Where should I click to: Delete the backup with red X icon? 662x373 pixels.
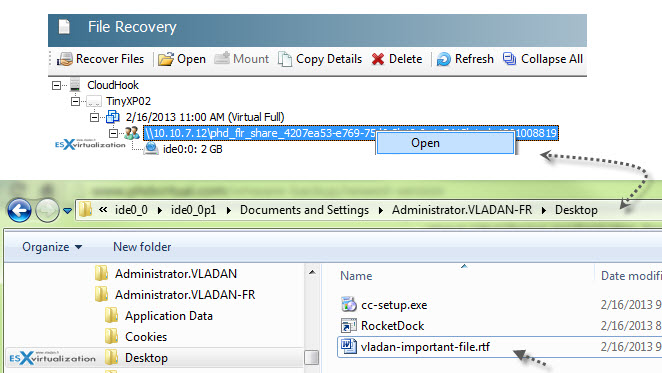point(378,59)
